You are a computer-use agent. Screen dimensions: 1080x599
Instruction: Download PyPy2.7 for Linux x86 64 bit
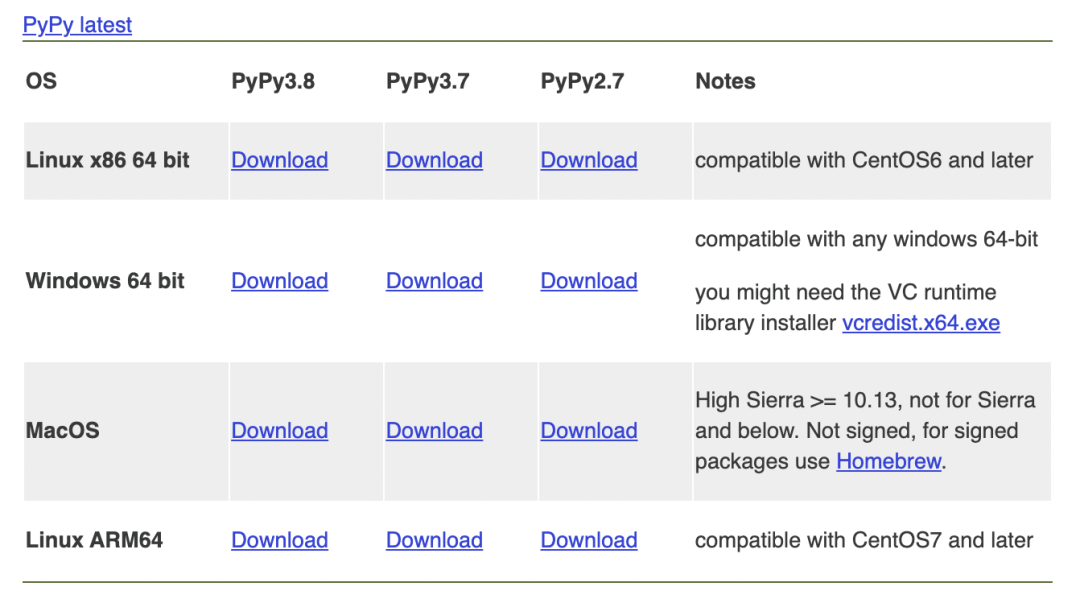pyautogui.click(x=589, y=160)
